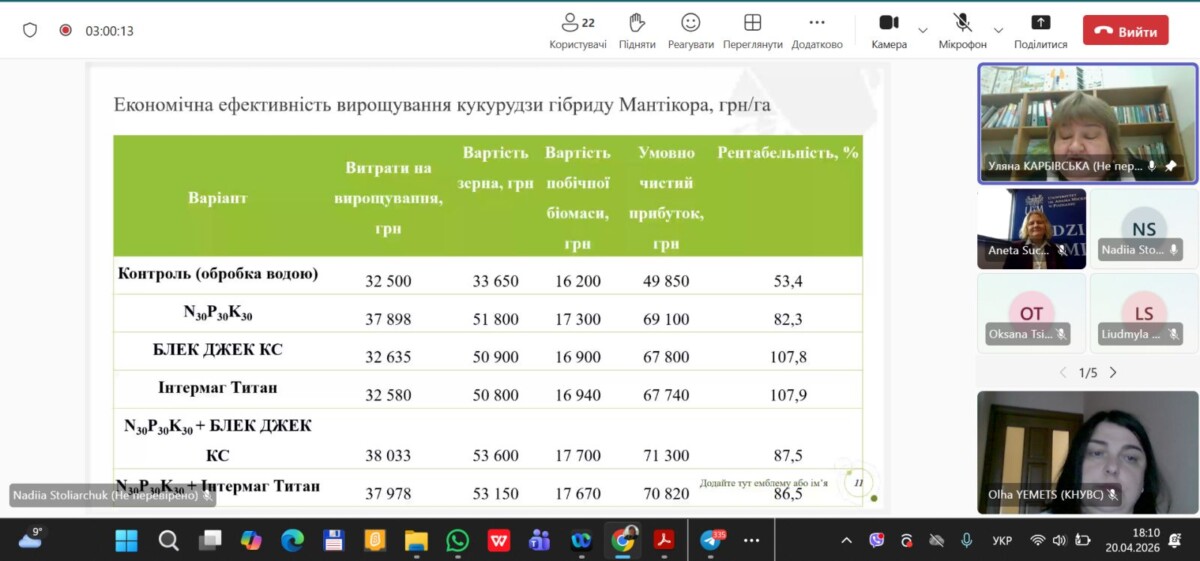Go to previous page of participants
This screenshot has height=561, width=1200.
(x=1063, y=373)
